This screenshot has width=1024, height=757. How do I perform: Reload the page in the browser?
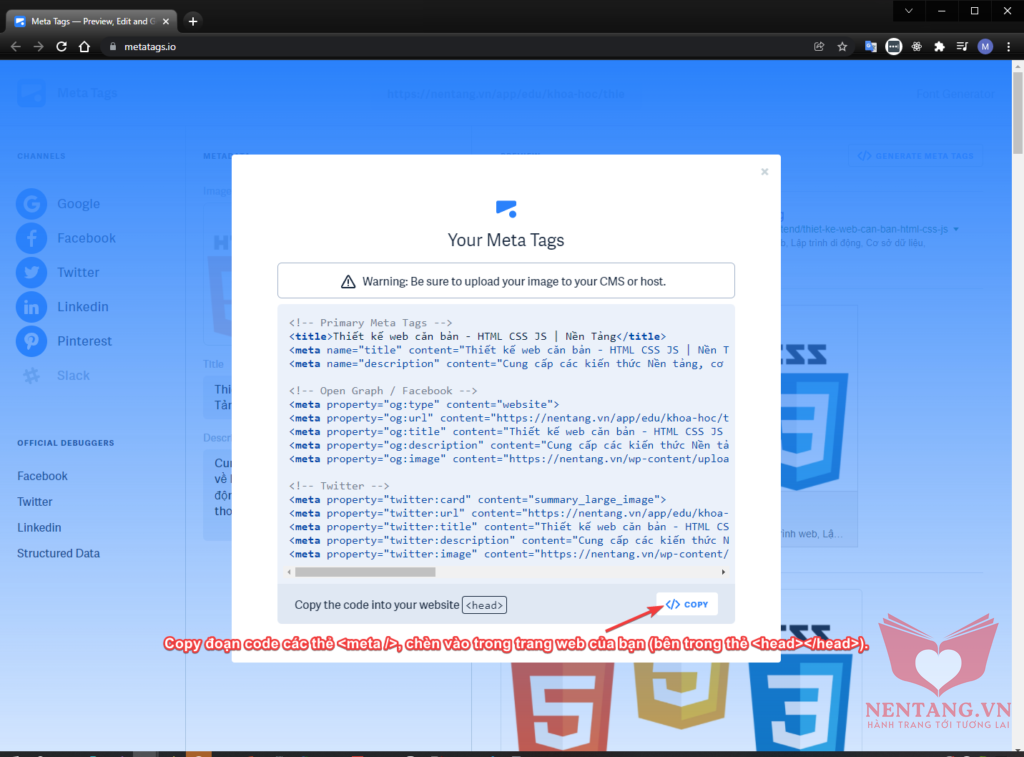(x=61, y=46)
